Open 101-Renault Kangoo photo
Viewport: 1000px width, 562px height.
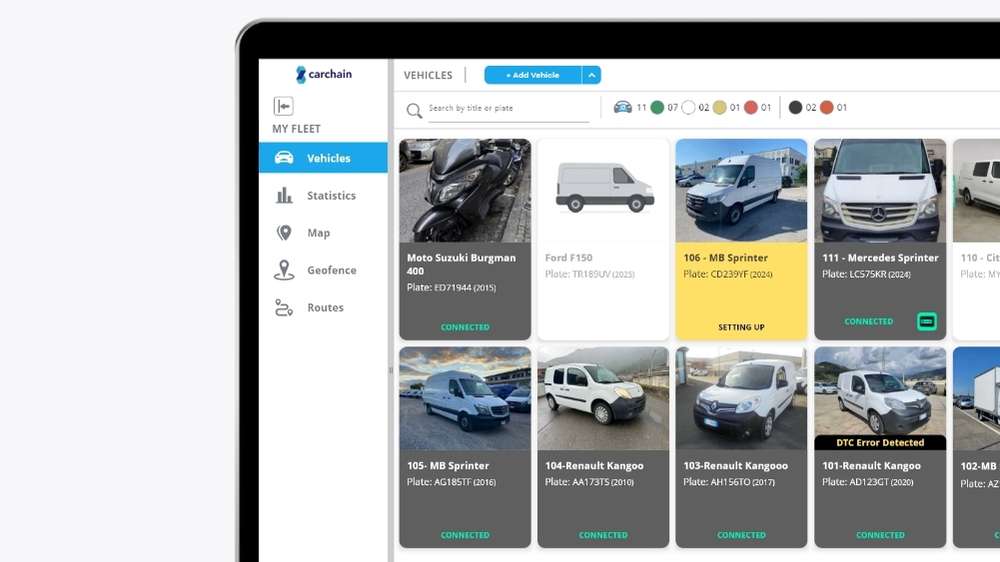click(x=880, y=392)
